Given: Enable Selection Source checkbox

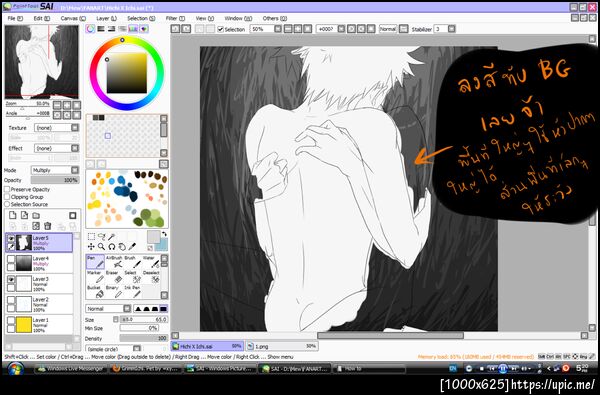Looking at the screenshot, I should click(x=7, y=204).
